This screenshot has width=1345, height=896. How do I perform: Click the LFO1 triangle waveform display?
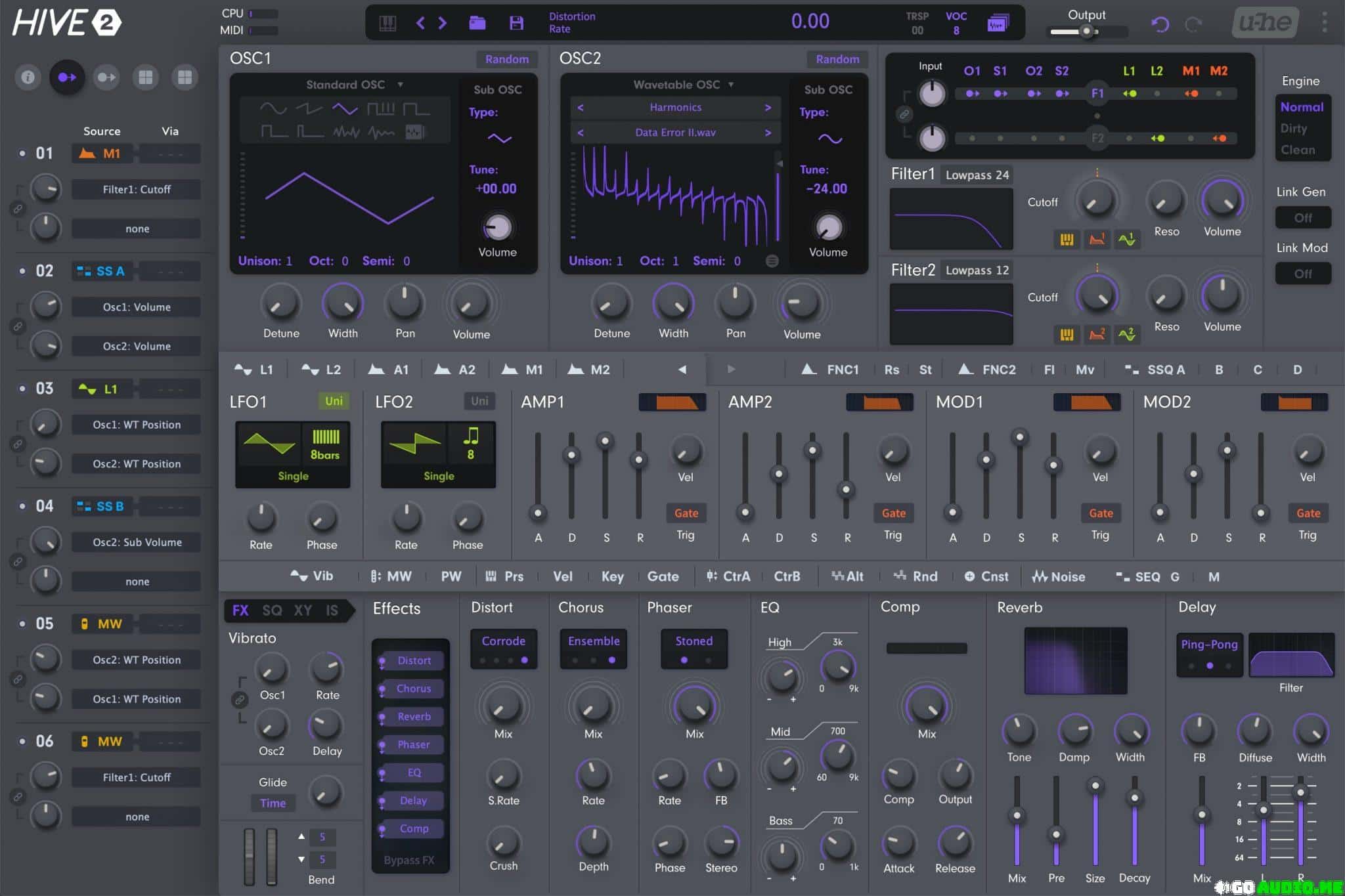(x=269, y=444)
